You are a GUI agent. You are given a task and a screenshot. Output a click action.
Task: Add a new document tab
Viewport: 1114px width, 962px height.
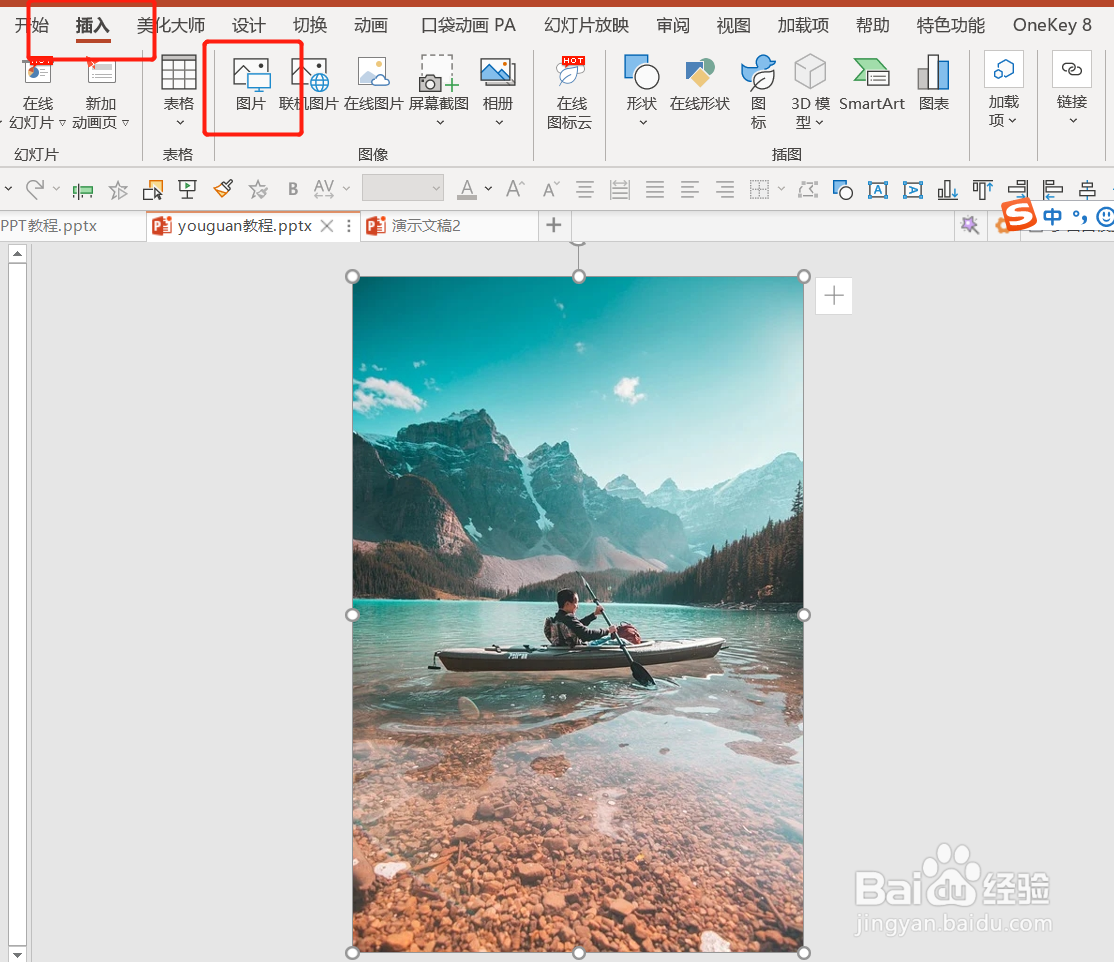tap(554, 225)
